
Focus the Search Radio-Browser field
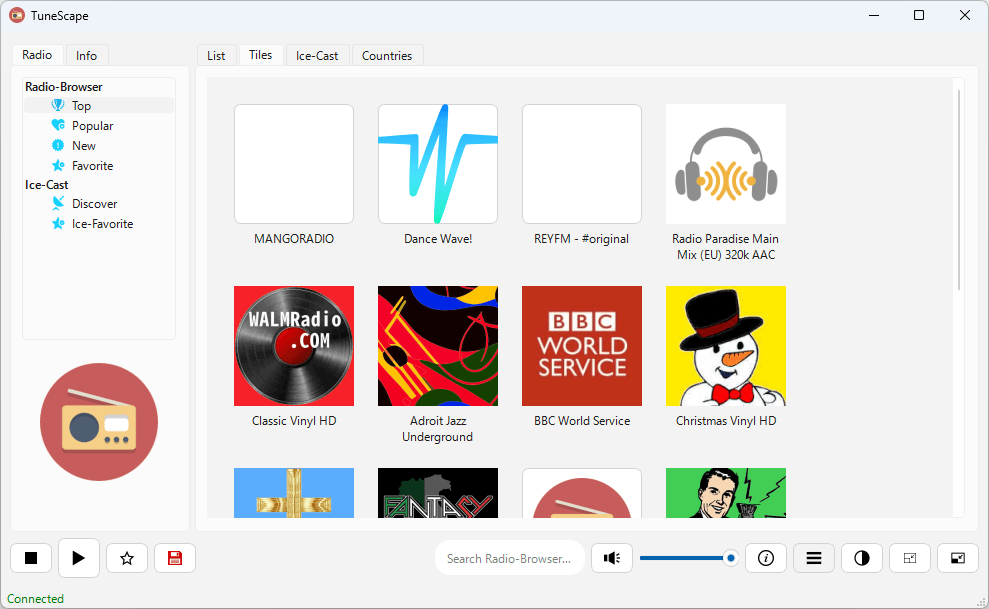pyautogui.click(x=510, y=558)
